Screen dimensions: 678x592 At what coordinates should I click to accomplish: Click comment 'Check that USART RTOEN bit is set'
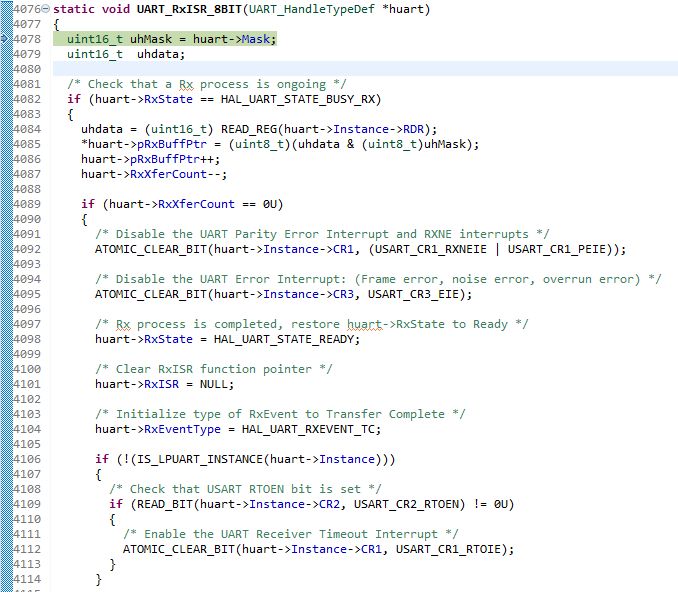[x=245, y=489]
